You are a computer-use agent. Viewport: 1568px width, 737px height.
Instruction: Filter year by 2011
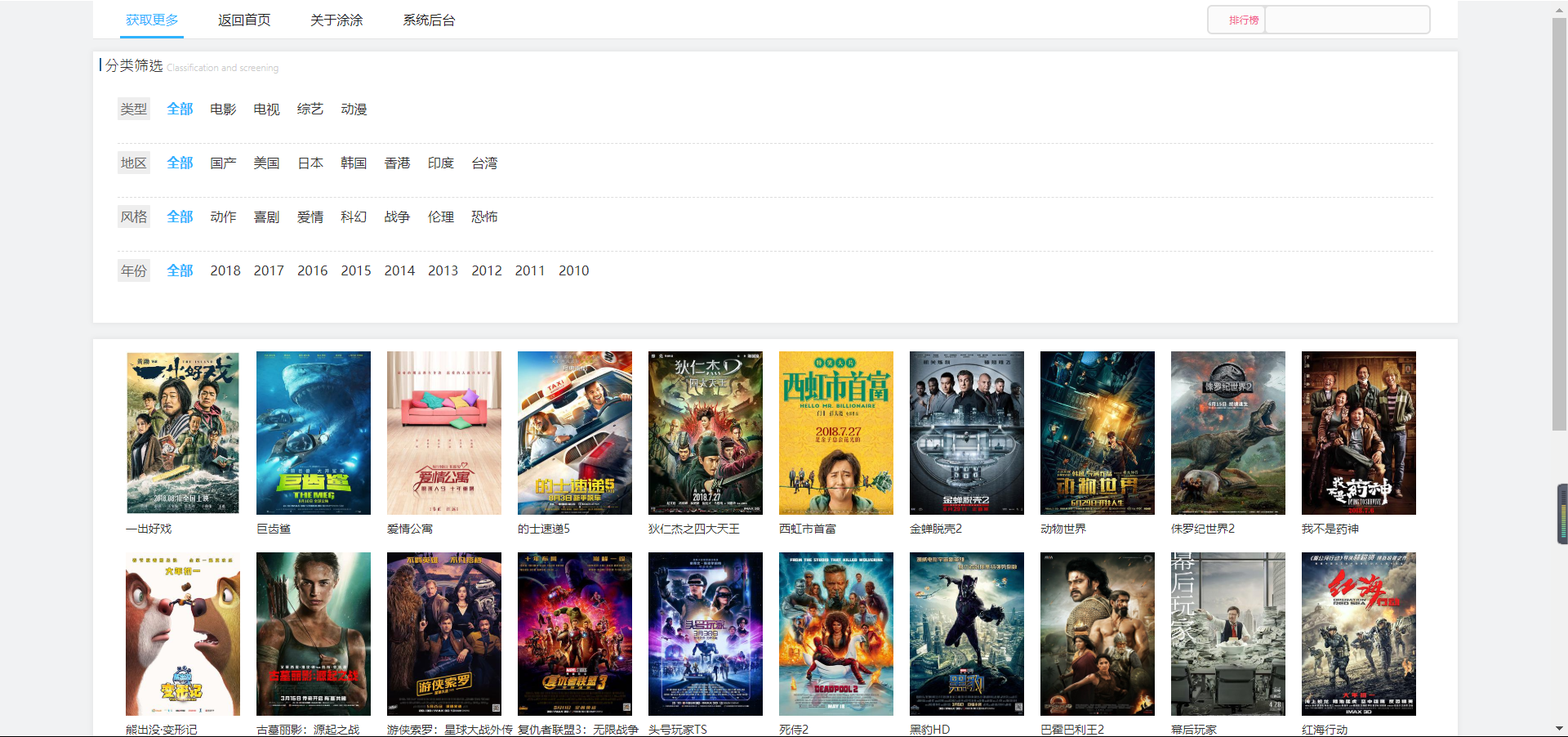(530, 270)
